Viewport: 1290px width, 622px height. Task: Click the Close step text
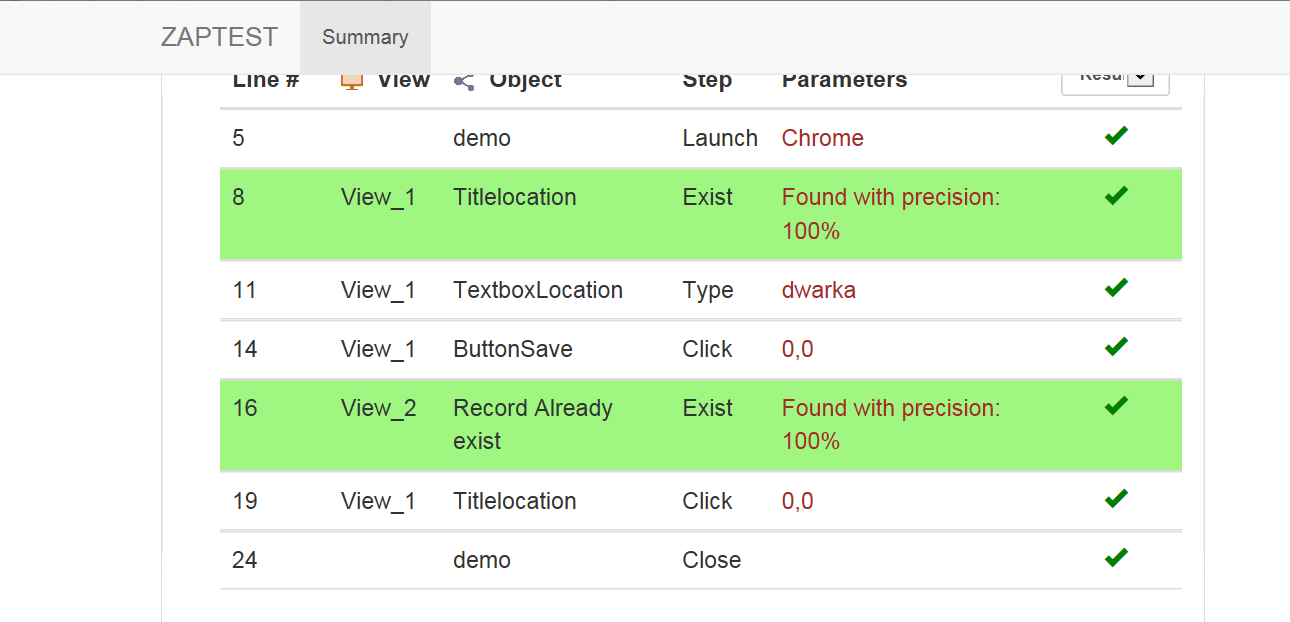712,560
